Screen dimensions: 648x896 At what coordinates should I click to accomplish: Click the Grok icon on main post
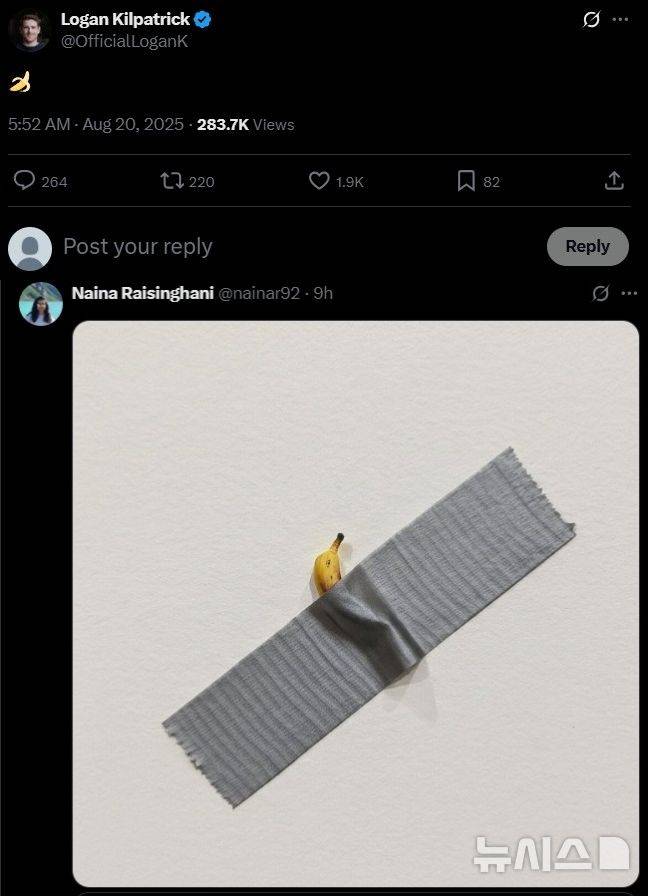[591, 20]
